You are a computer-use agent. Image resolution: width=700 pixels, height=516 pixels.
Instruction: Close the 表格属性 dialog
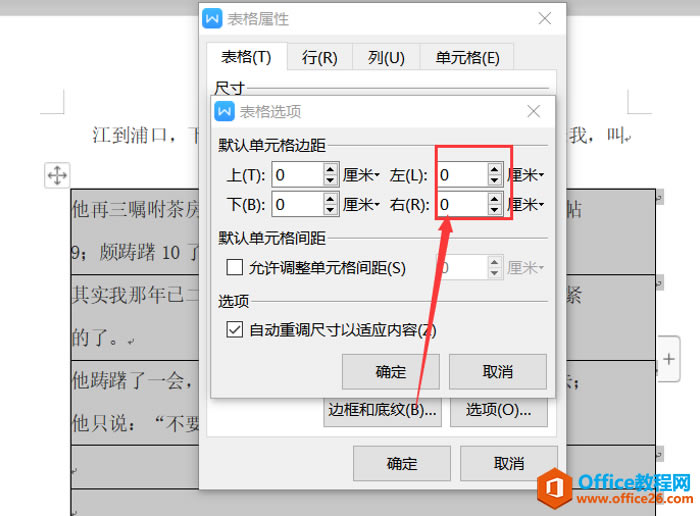pyautogui.click(x=545, y=18)
